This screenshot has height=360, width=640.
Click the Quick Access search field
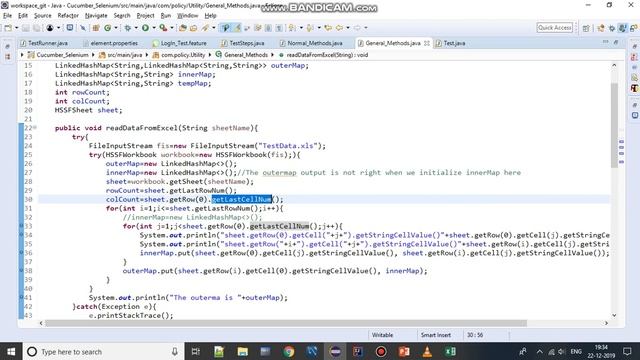tap(554, 27)
